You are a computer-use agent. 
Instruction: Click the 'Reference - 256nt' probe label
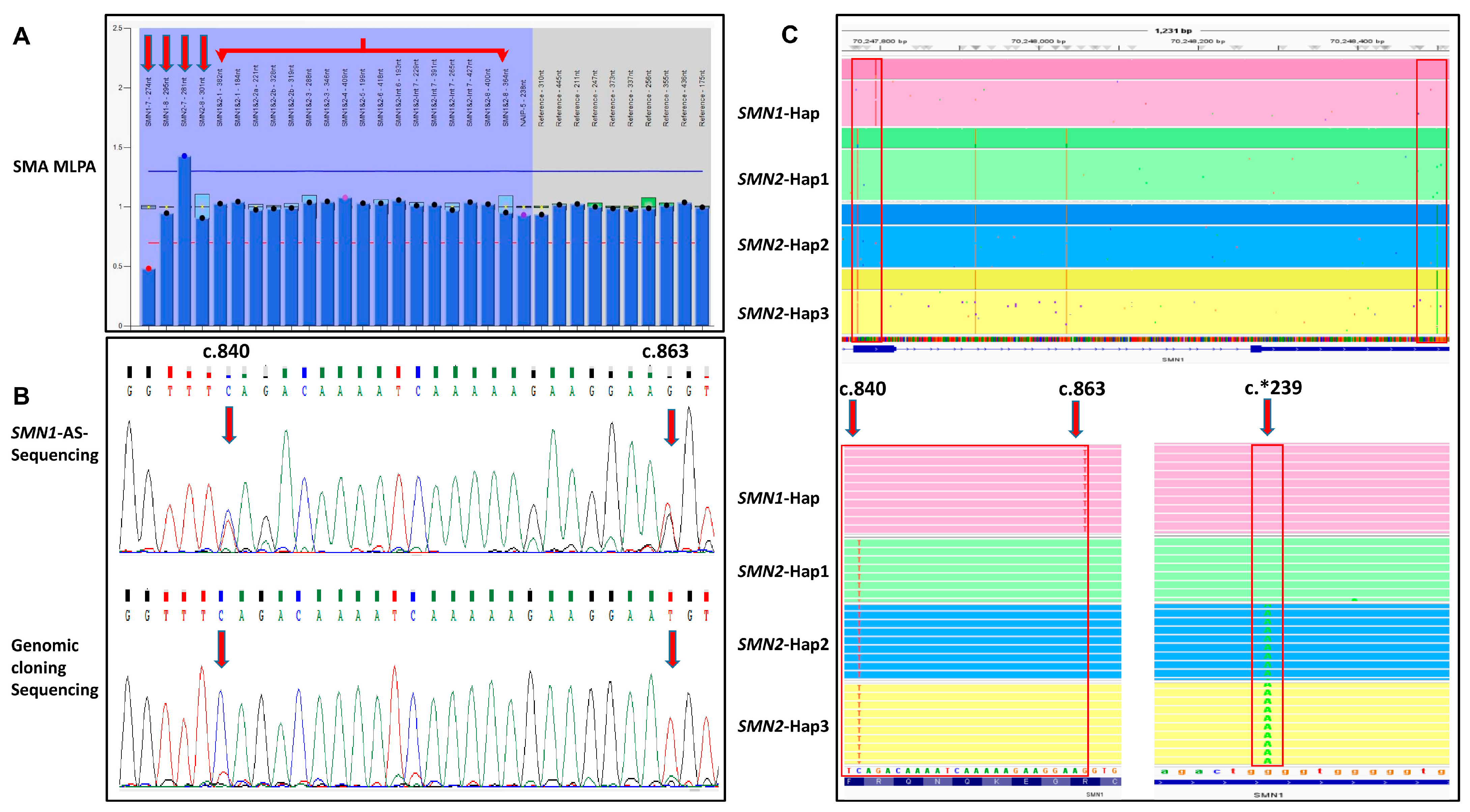coord(648,98)
